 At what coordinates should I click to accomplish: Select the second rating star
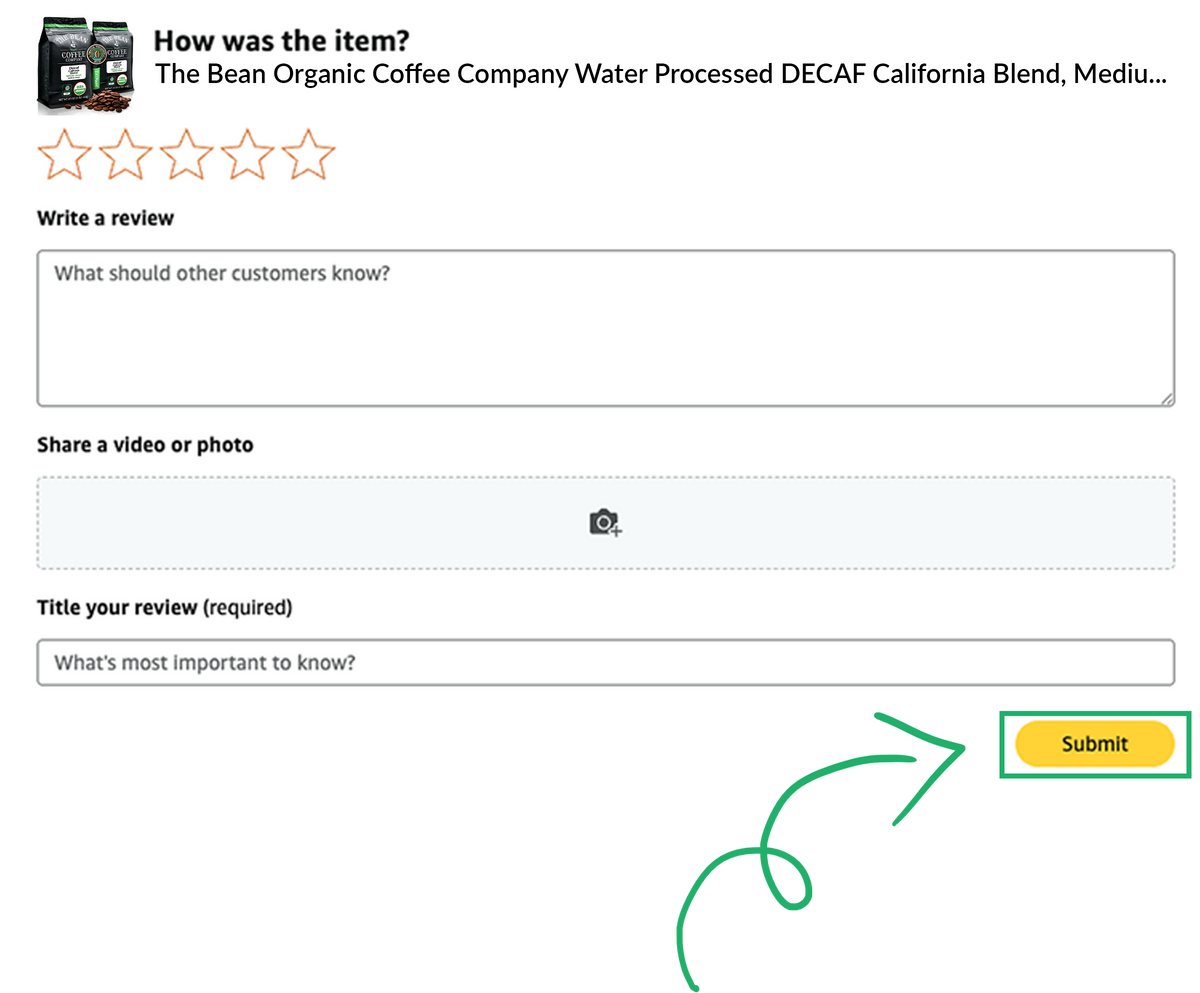coord(126,154)
